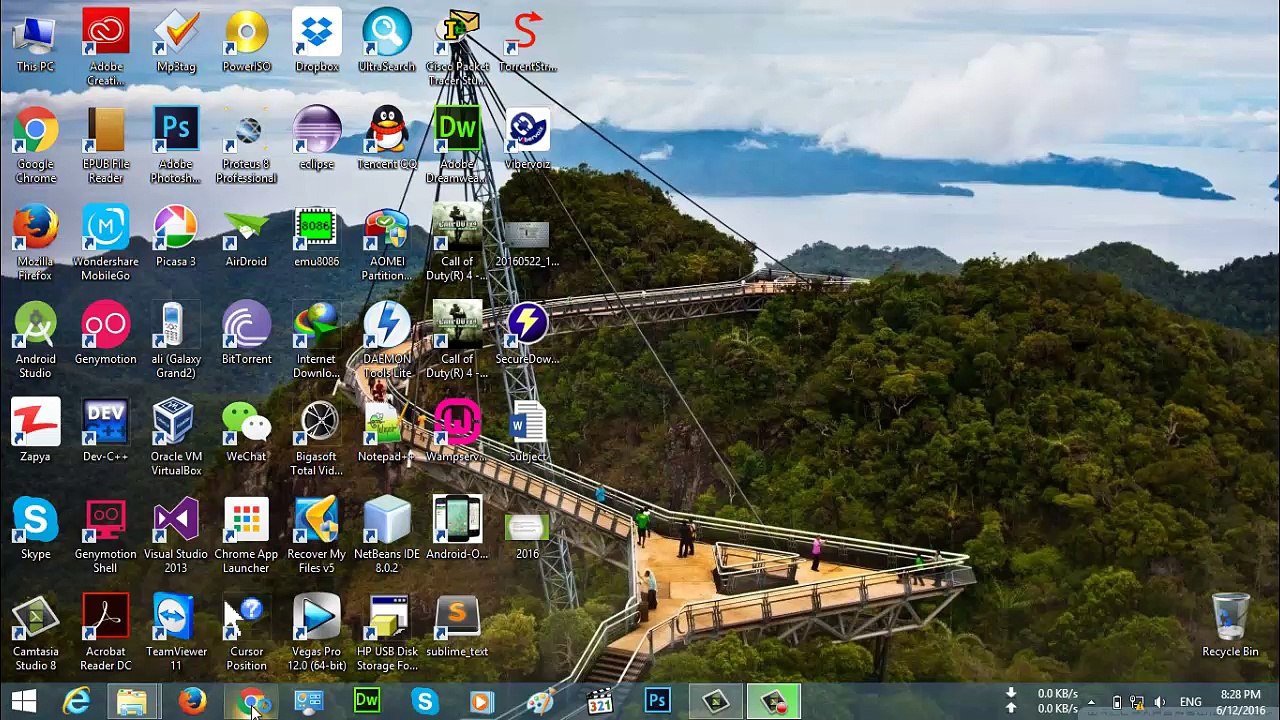Image resolution: width=1280 pixels, height=720 pixels.
Task: Switch to Camtasia Recorder in the taskbar
Action: pyautogui.click(x=774, y=701)
